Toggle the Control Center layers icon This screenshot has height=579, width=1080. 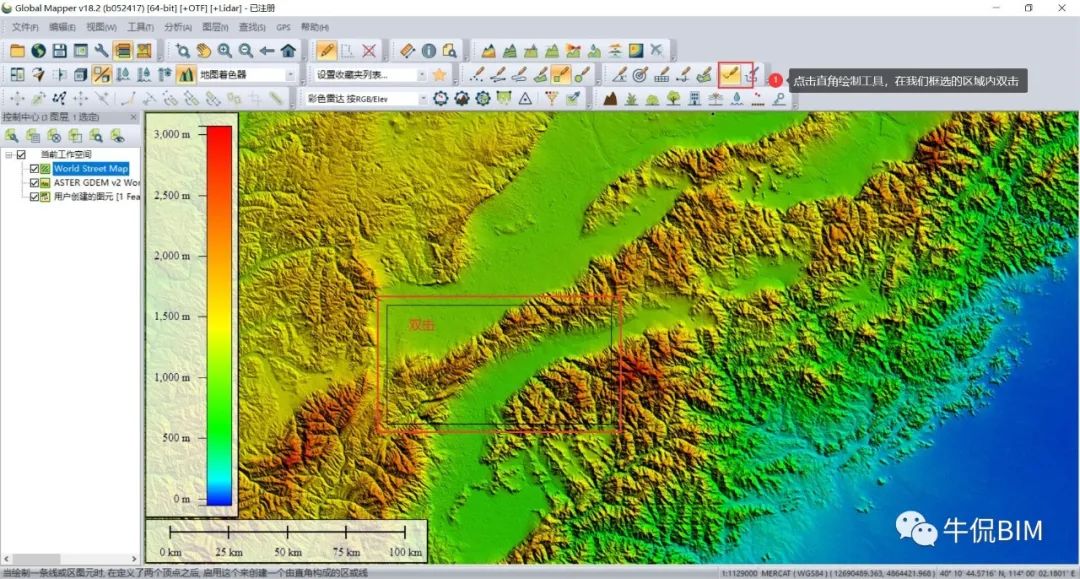click(123, 50)
